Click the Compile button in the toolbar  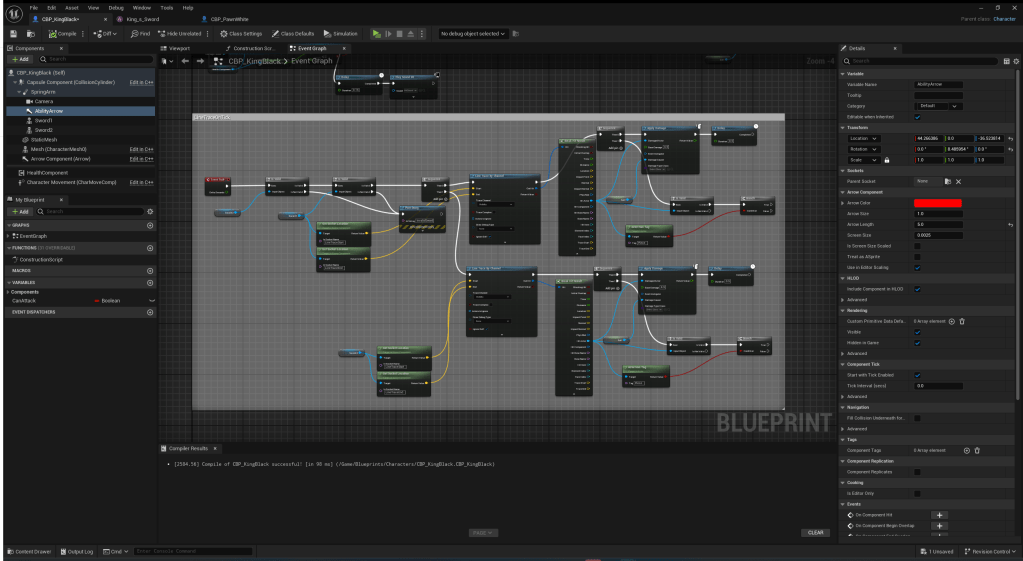[x=63, y=33]
